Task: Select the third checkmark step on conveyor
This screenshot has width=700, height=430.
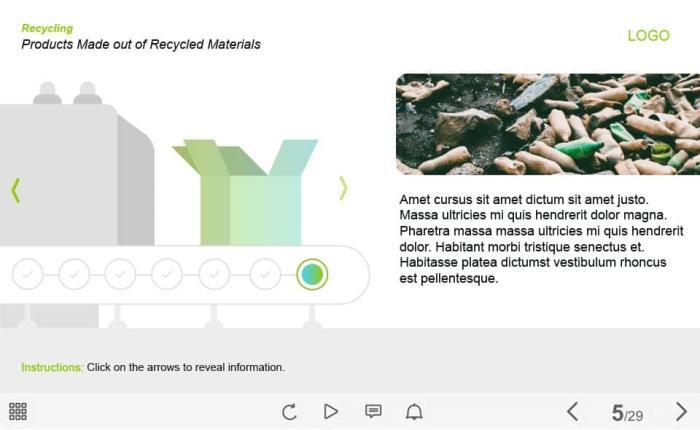Action: (120, 273)
